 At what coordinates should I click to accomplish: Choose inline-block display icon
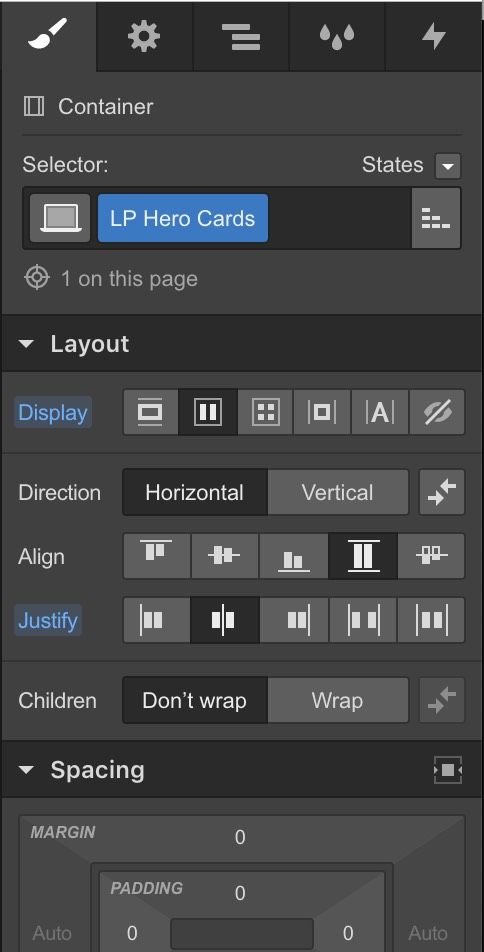(322, 412)
